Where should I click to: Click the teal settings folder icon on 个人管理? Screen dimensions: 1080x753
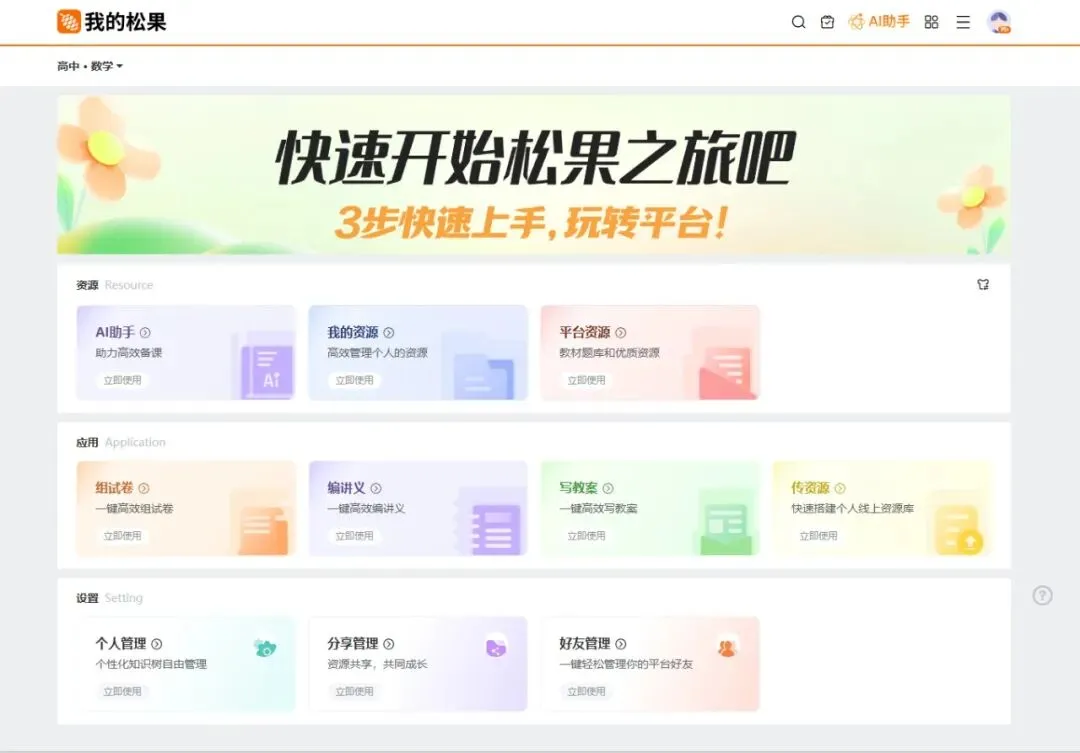point(265,648)
